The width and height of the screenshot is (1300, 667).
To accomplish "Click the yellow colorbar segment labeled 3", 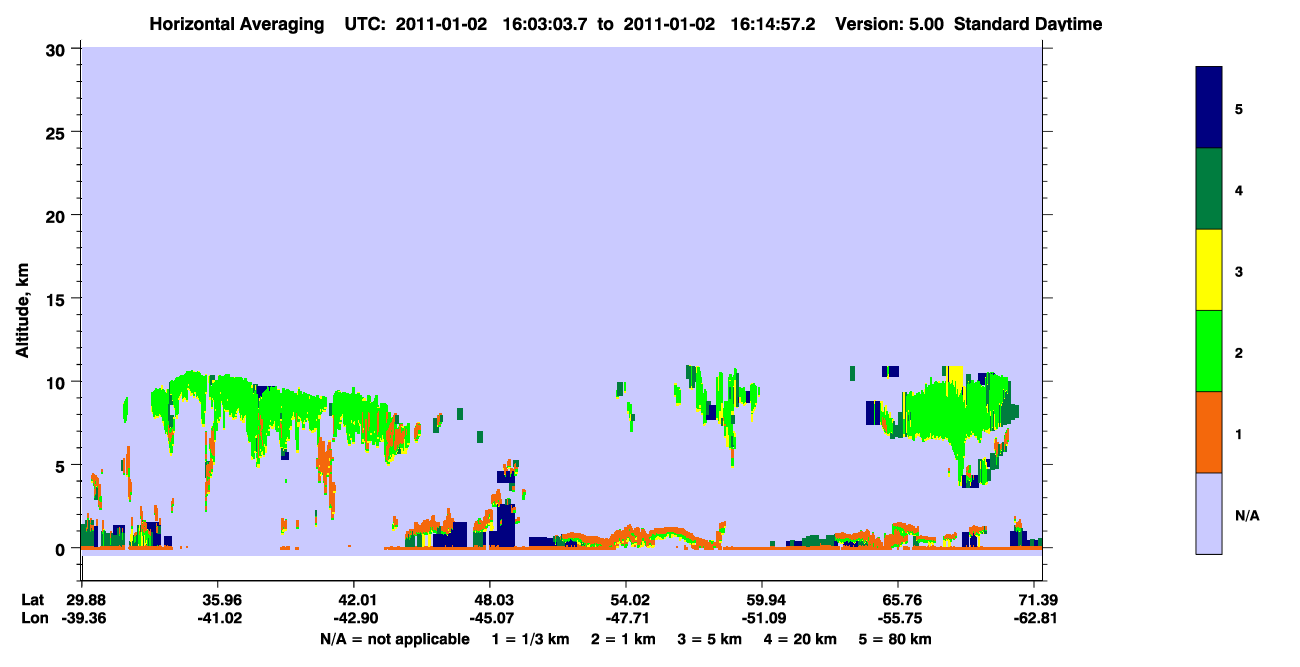I will tap(1209, 270).
